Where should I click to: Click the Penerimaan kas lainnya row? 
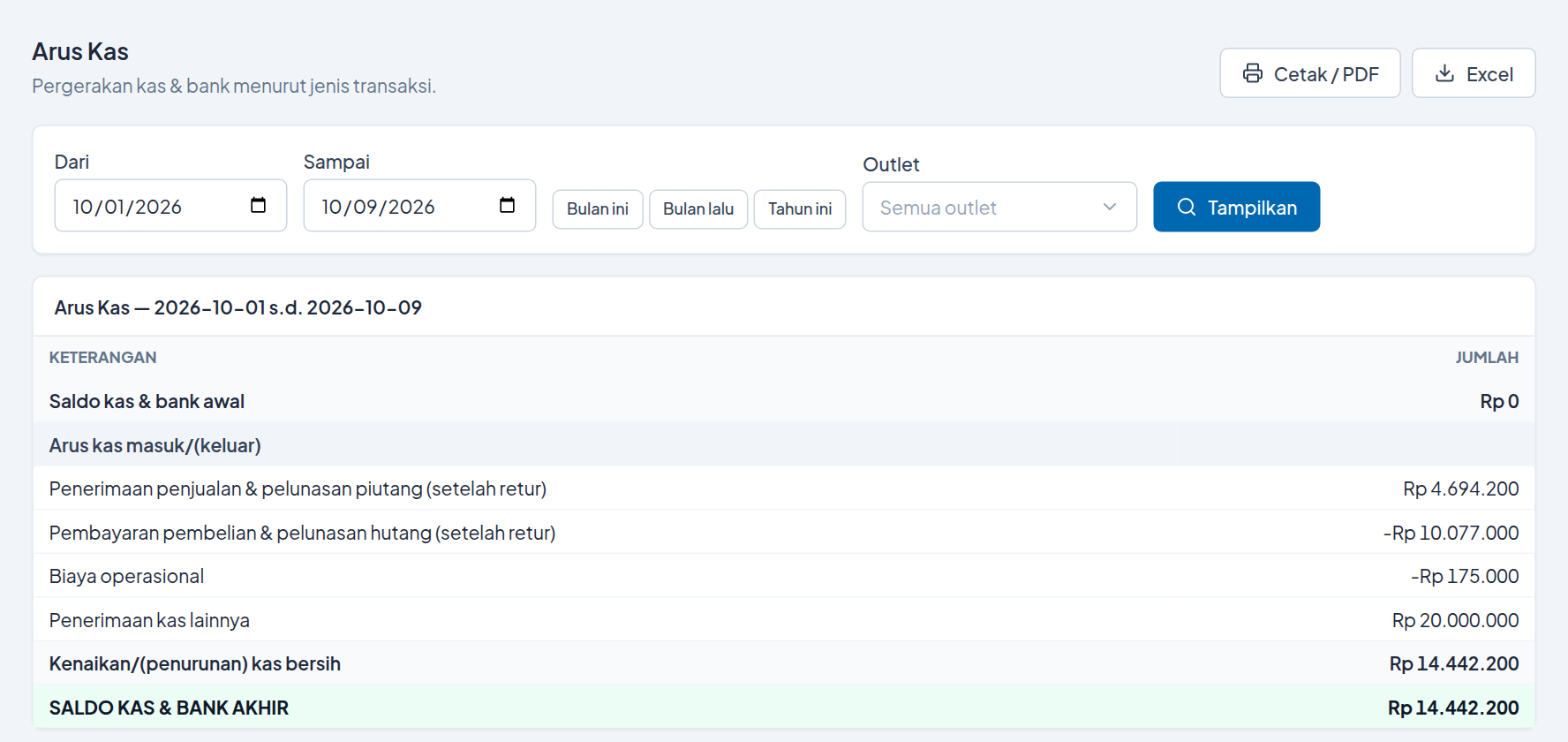coord(784,620)
